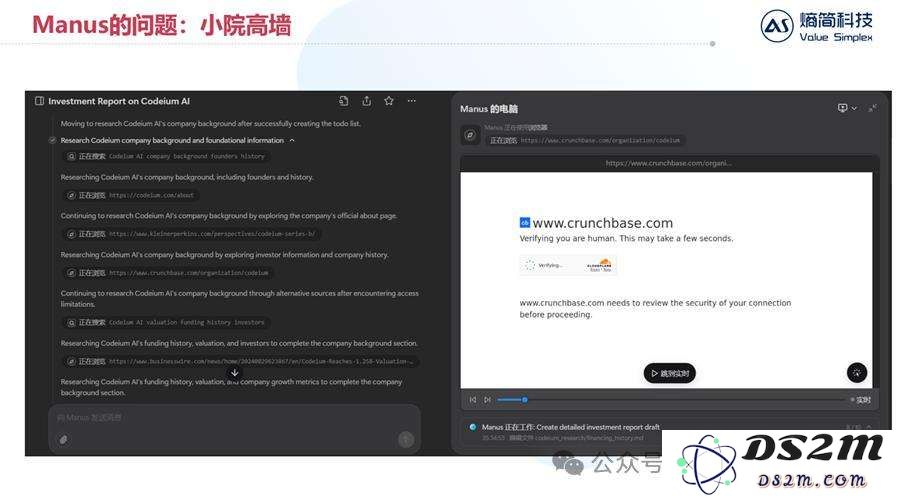Click 'www.crunchbase.com needs to review the security' text
The width and height of the screenshot is (900, 498).
tap(655, 309)
